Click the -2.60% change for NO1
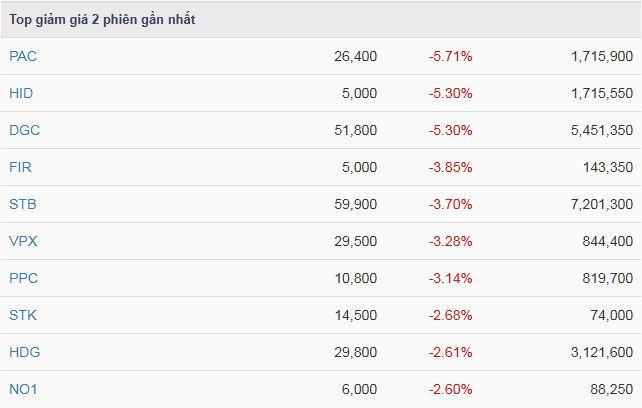 (450, 389)
